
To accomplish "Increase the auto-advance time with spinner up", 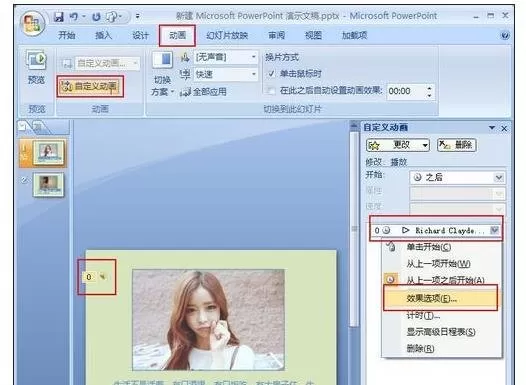I will [430, 88].
